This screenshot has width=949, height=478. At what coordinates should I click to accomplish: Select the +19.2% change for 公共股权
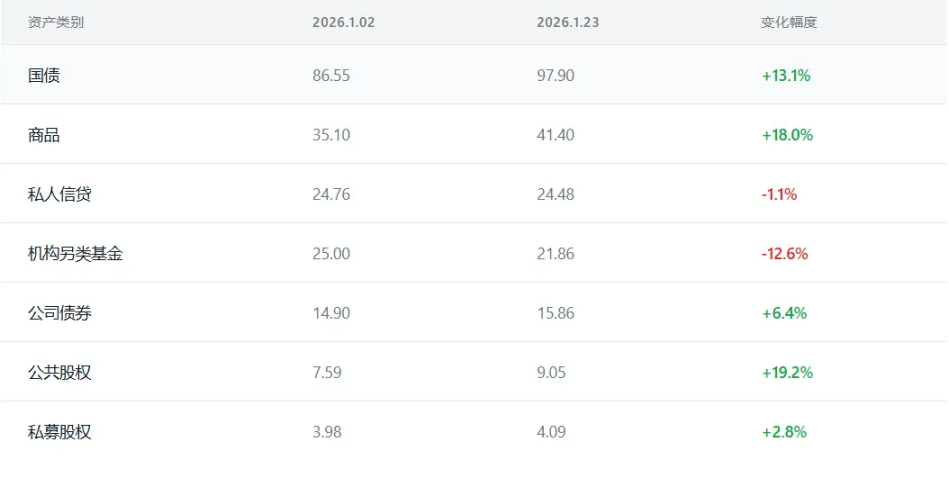(787, 373)
